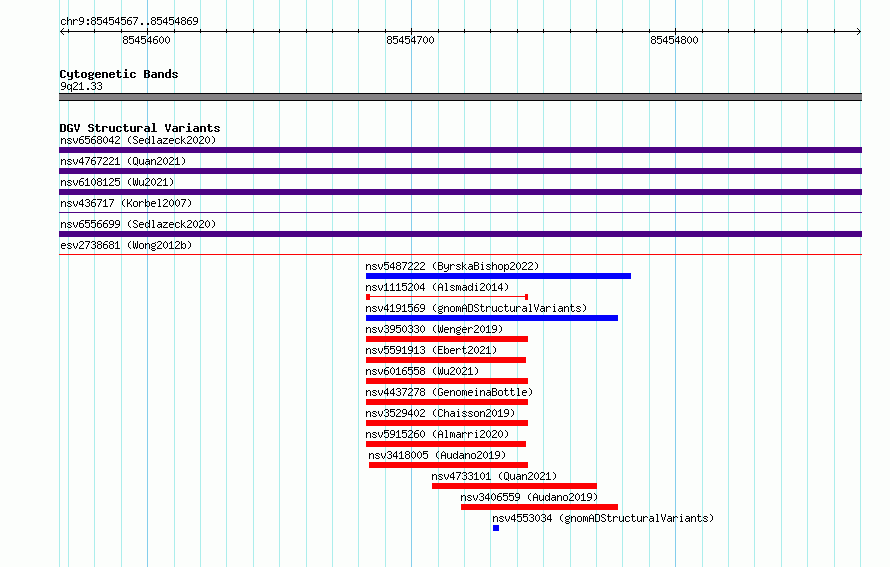Click the red bar of nsv3418005
The width and height of the screenshot is (890, 567).
click(x=448, y=465)
